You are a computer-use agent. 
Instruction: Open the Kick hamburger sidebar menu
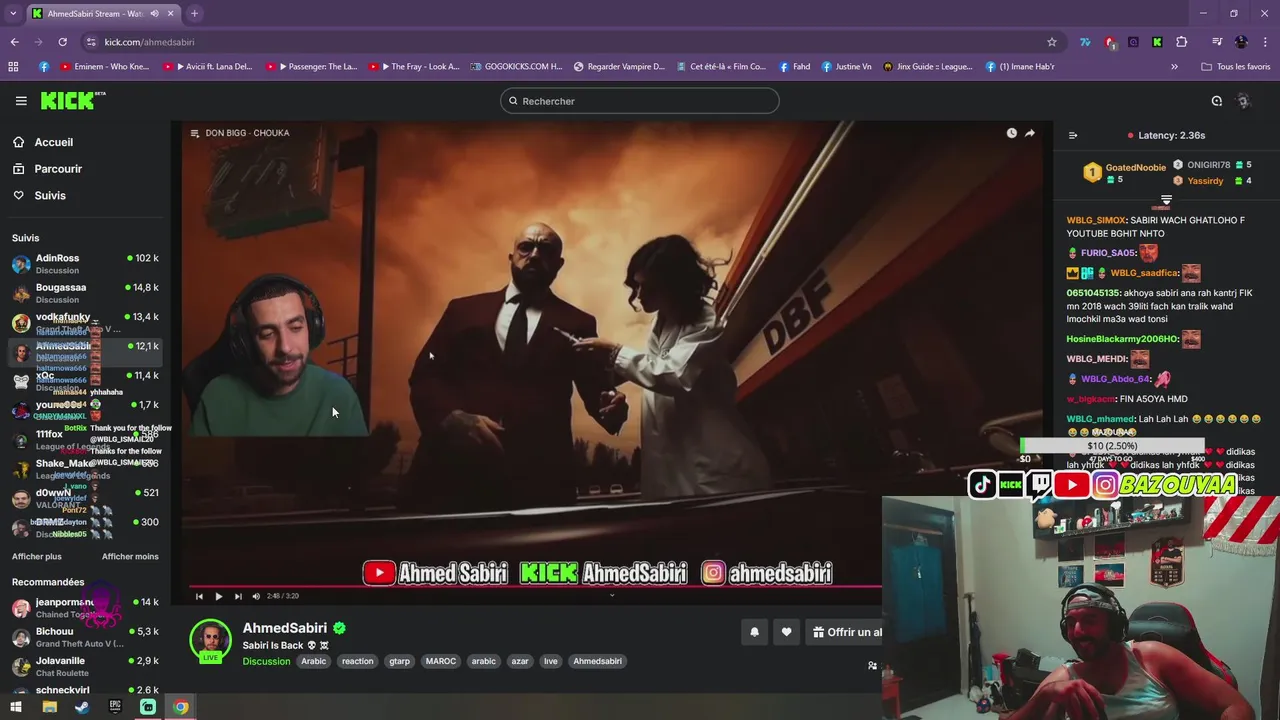click(21, 101)
